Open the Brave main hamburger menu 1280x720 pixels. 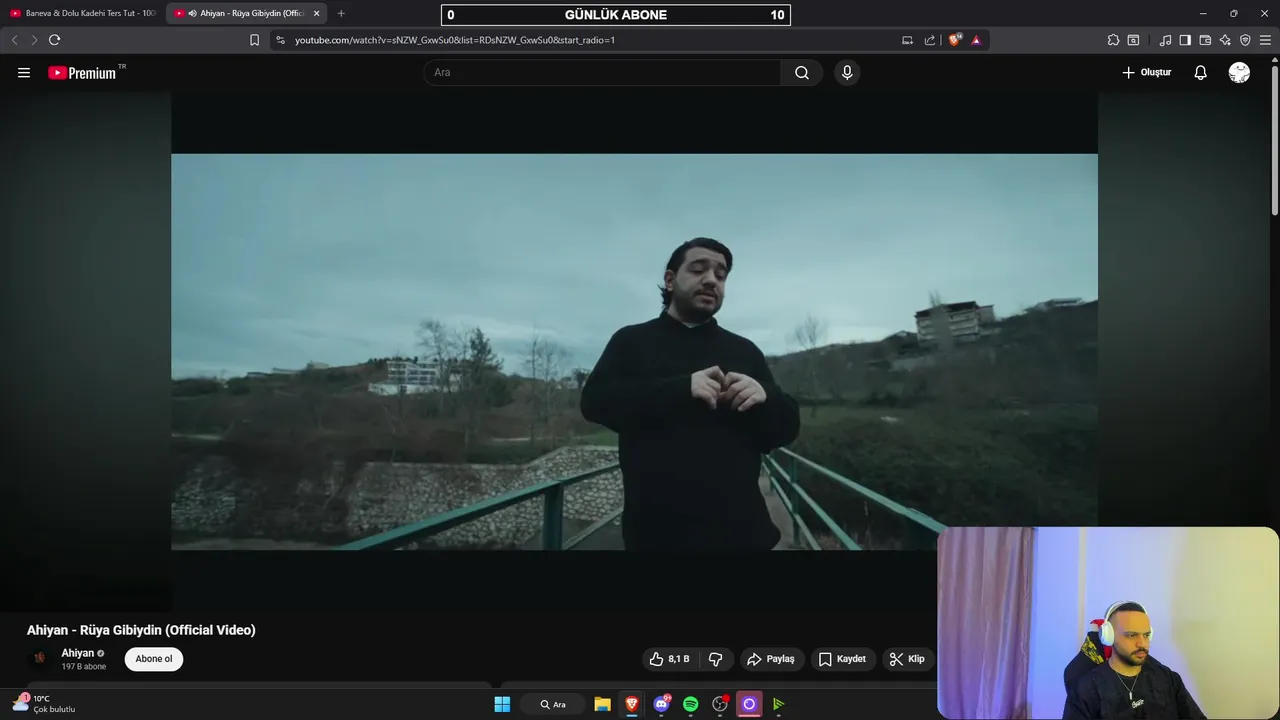coord(1266,40)
